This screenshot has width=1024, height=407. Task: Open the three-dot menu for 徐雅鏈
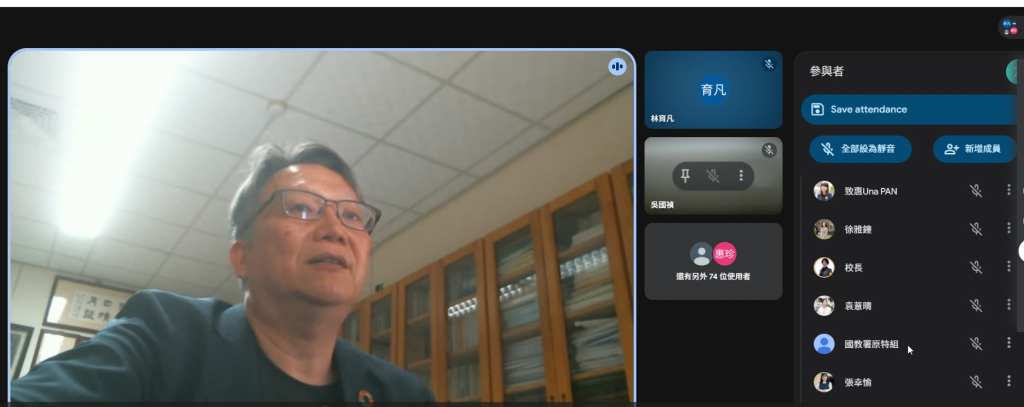pos(1008,229)
